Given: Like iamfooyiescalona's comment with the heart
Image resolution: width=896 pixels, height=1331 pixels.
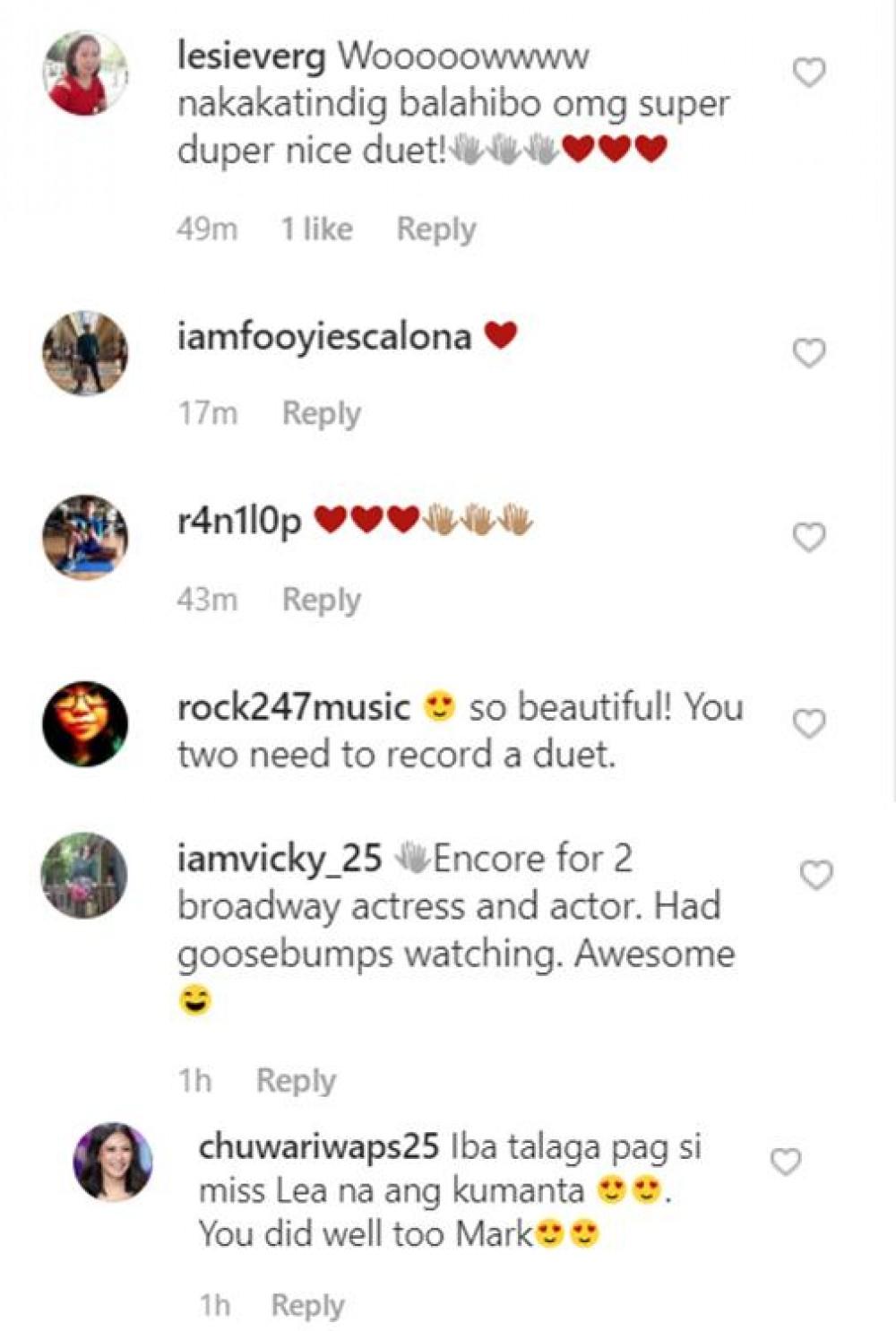Looking at the screenshot, I should [809, 353].
